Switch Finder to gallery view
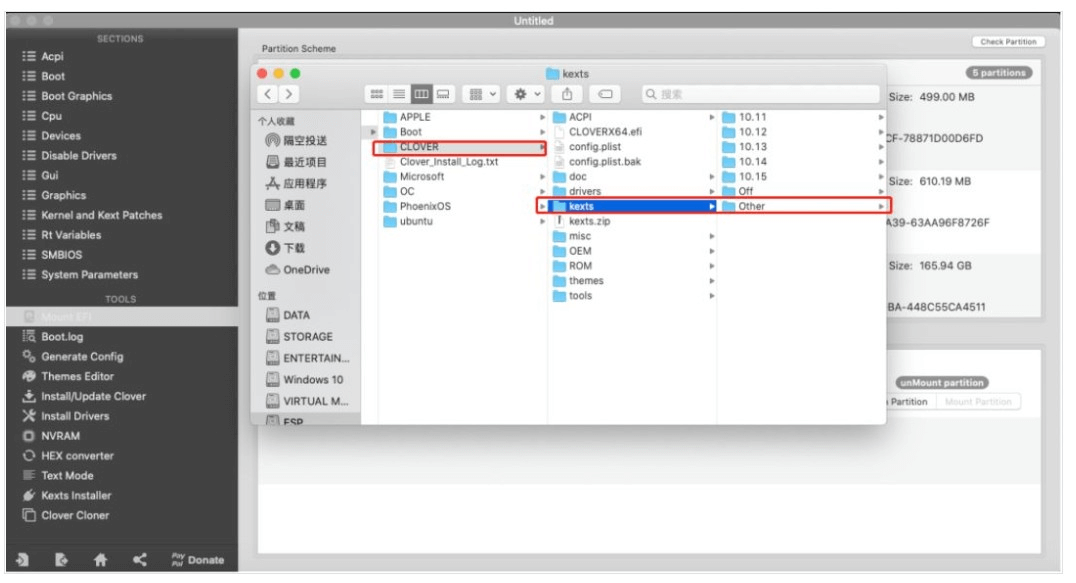Image resolution: width=1076 pixels, height=583 pixels. (x=443, y=94)
